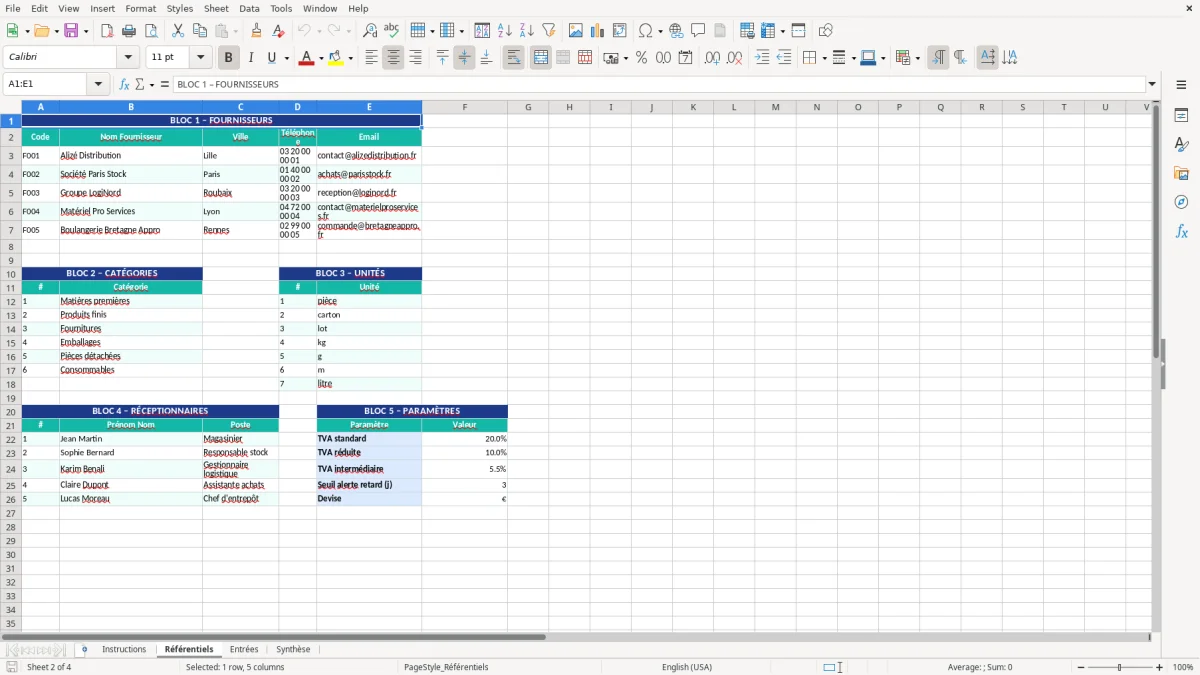Insert a hyperlink
Image resolution: width=1200 pixels, height=675 pixels.
[676, 31]
